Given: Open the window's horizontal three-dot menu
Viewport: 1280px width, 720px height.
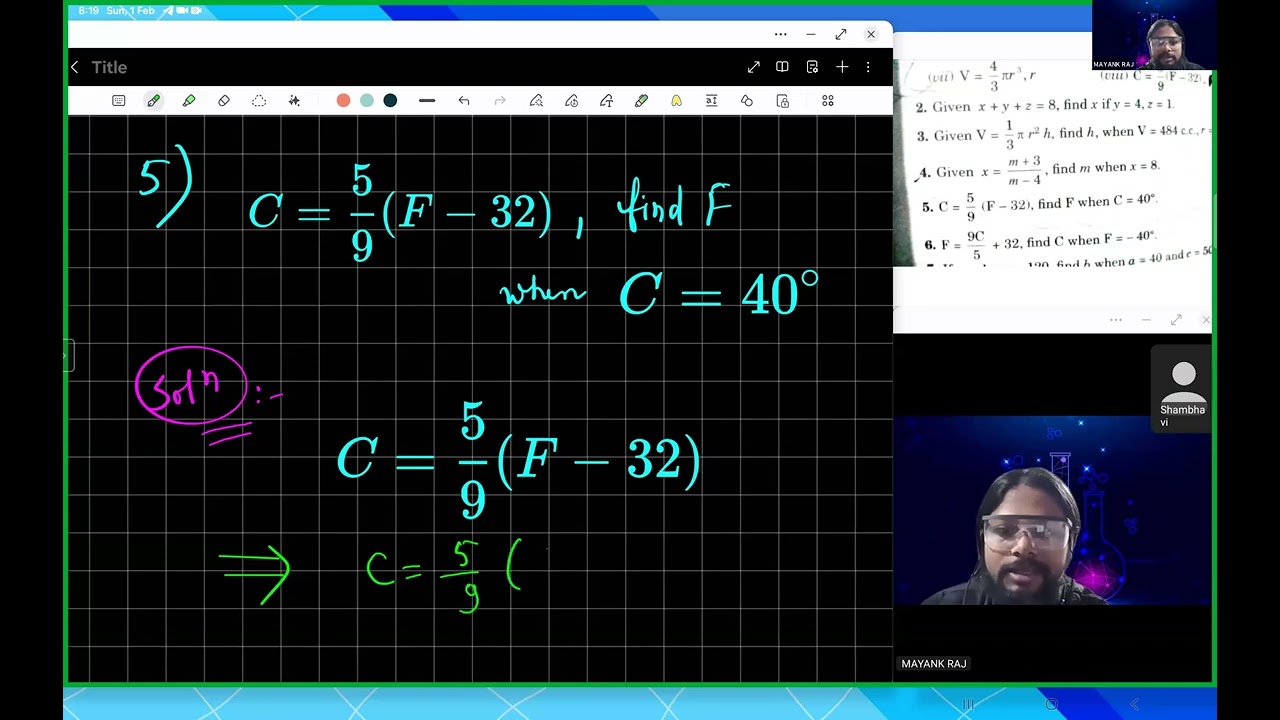Looking at the screenshot, I should [x=780, y=34].
